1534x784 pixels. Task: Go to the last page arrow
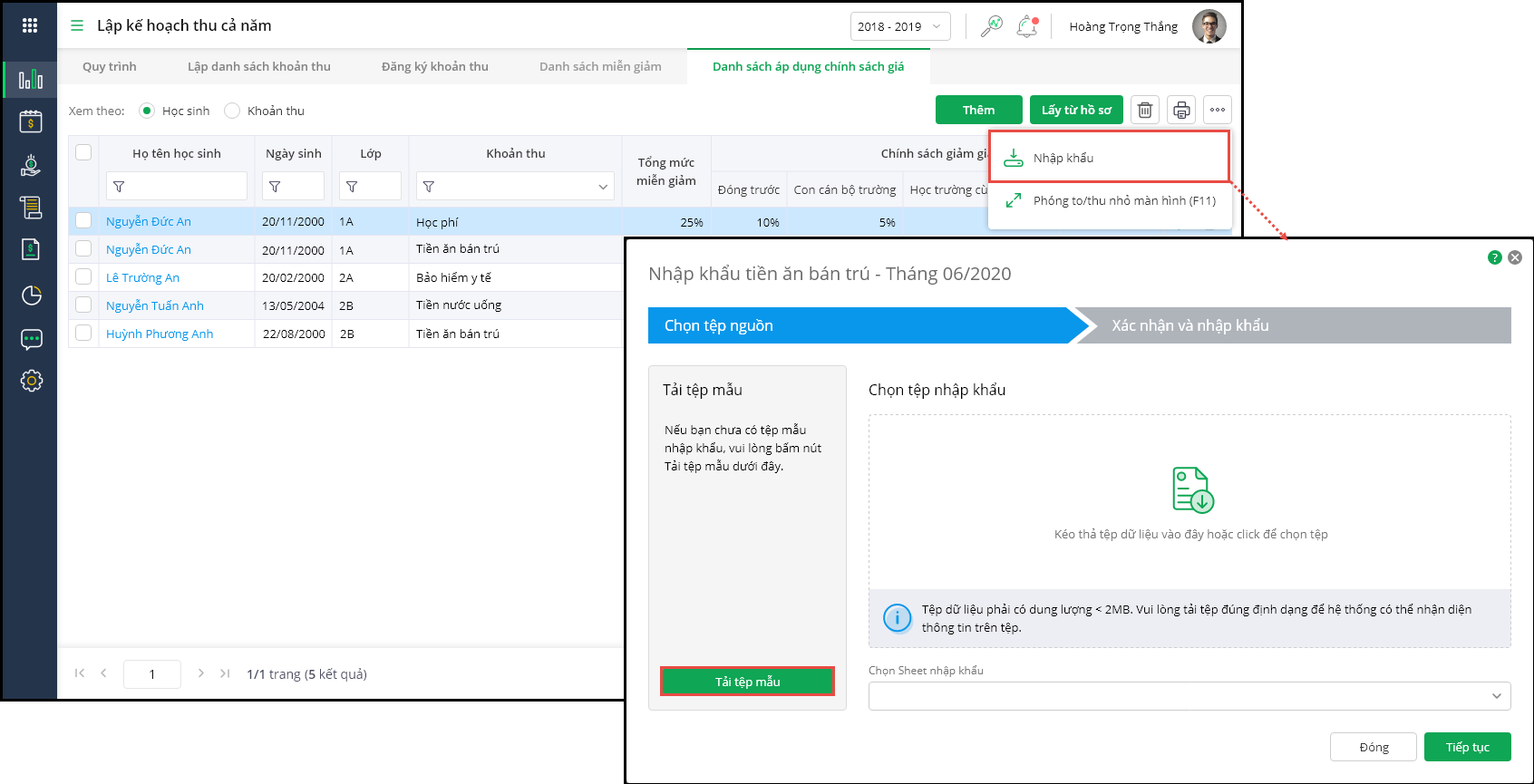point(225,673)
